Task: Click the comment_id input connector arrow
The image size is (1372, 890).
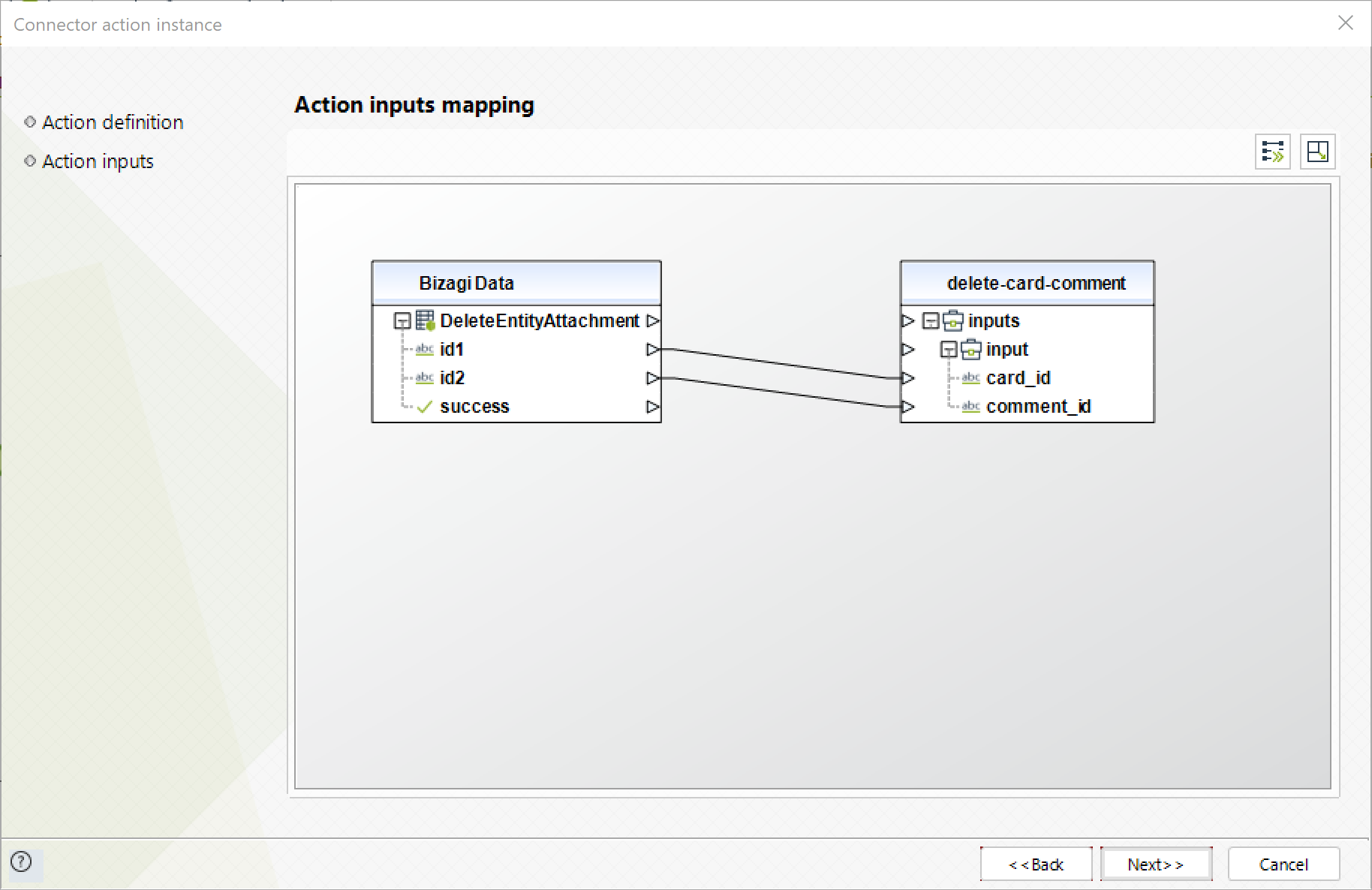Action: pyautogui.click(x=908, y=407)
